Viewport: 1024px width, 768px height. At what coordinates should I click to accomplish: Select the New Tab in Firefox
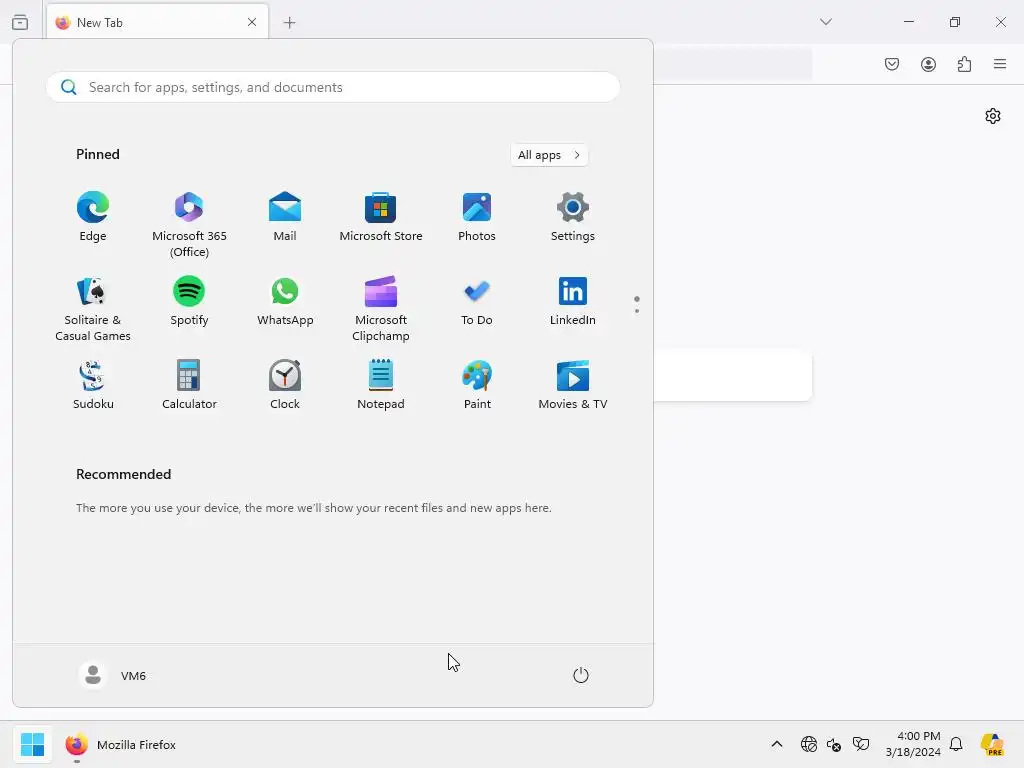(x=157, y=22)
